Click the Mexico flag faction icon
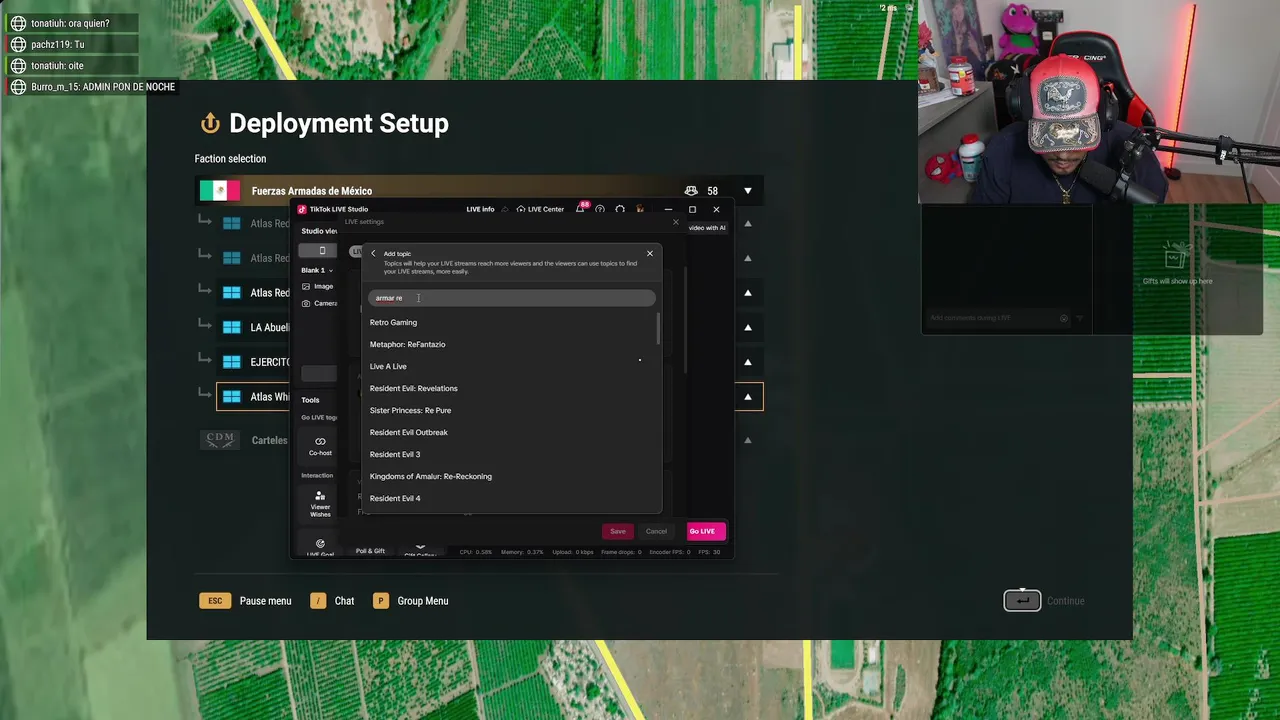This screenshot has width=1280, height=720. pyautogui.click(x=219, y=190)
